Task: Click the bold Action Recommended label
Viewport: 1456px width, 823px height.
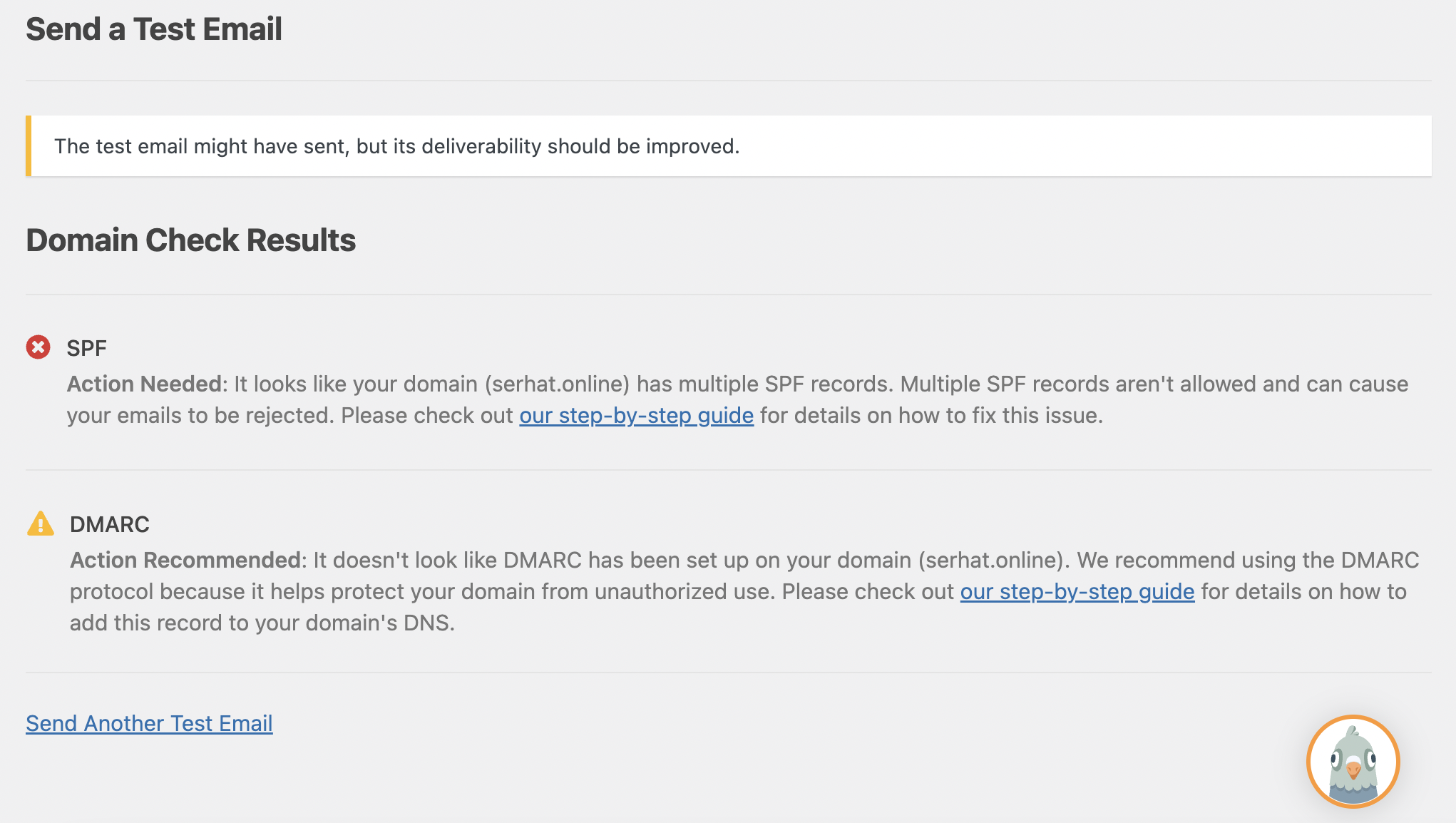Action: tap(185, 560)
